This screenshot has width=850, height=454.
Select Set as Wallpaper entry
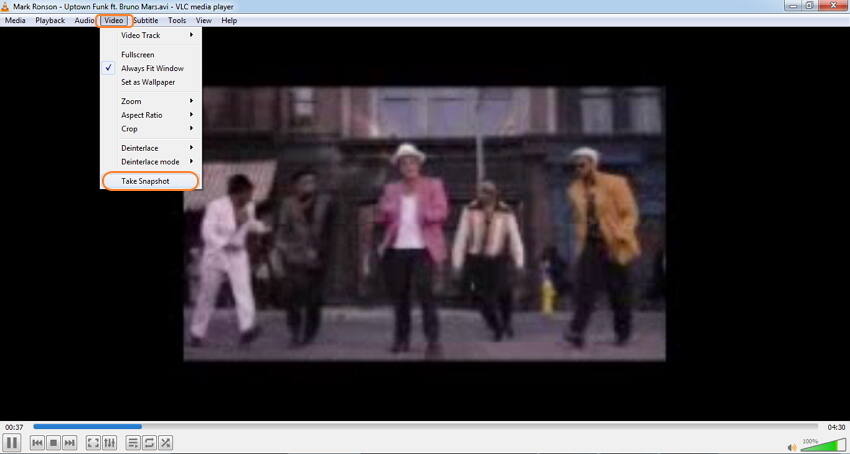tap(151, 82)
